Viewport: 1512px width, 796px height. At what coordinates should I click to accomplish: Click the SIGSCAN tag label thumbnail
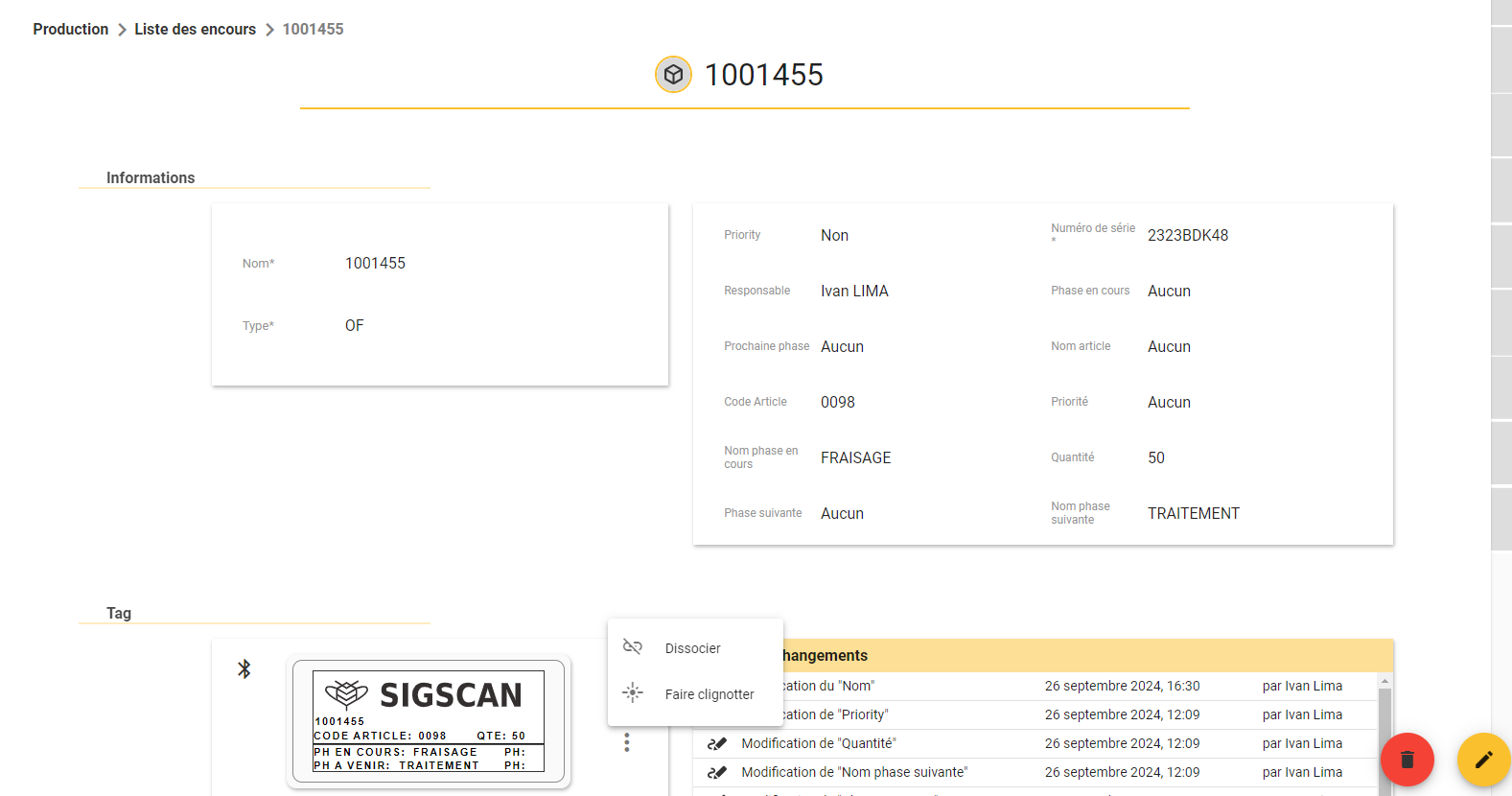coord(429,721)
